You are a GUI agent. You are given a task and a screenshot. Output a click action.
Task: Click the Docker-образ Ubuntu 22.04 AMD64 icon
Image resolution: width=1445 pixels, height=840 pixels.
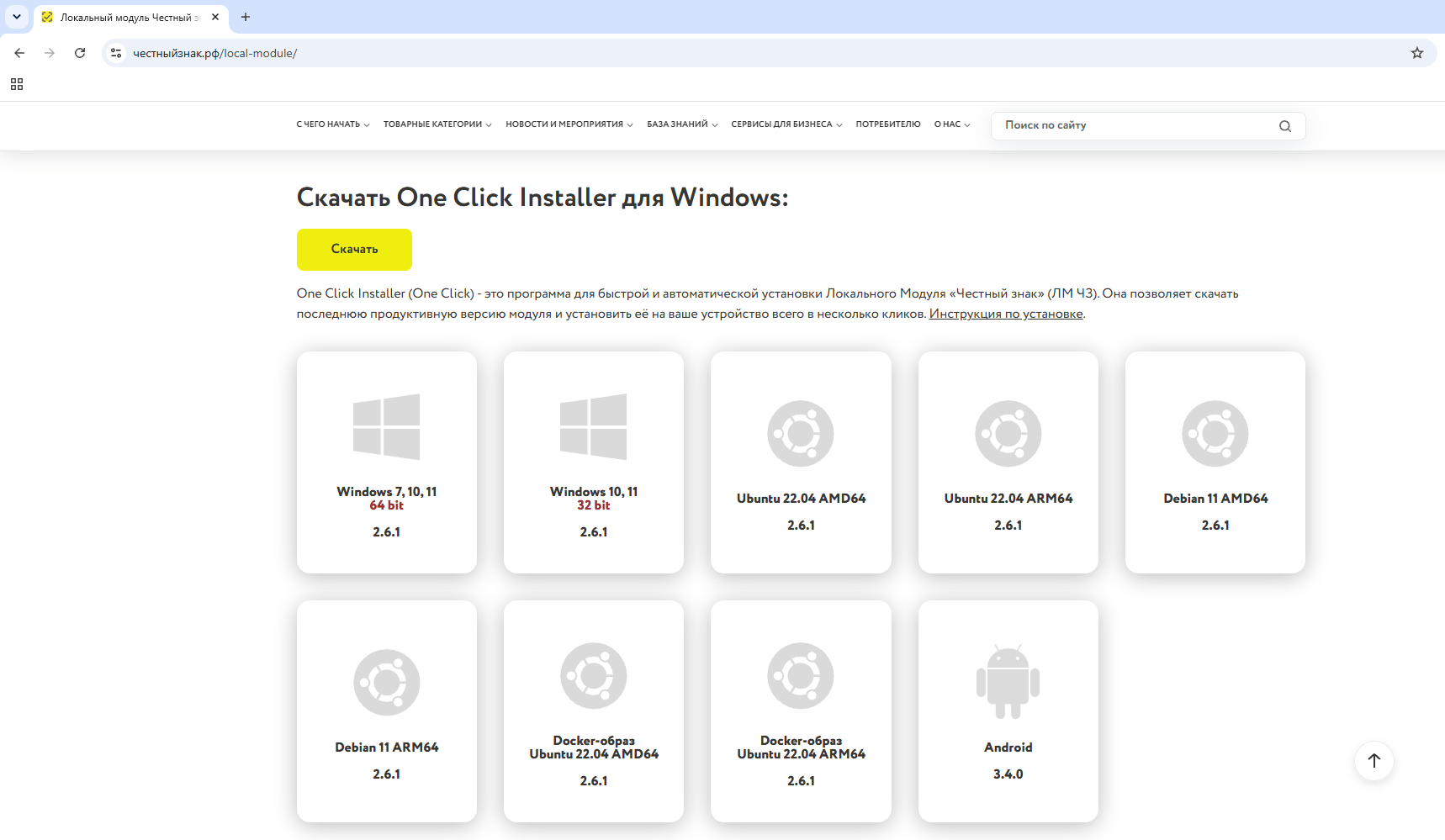click(x=594, y=676)
